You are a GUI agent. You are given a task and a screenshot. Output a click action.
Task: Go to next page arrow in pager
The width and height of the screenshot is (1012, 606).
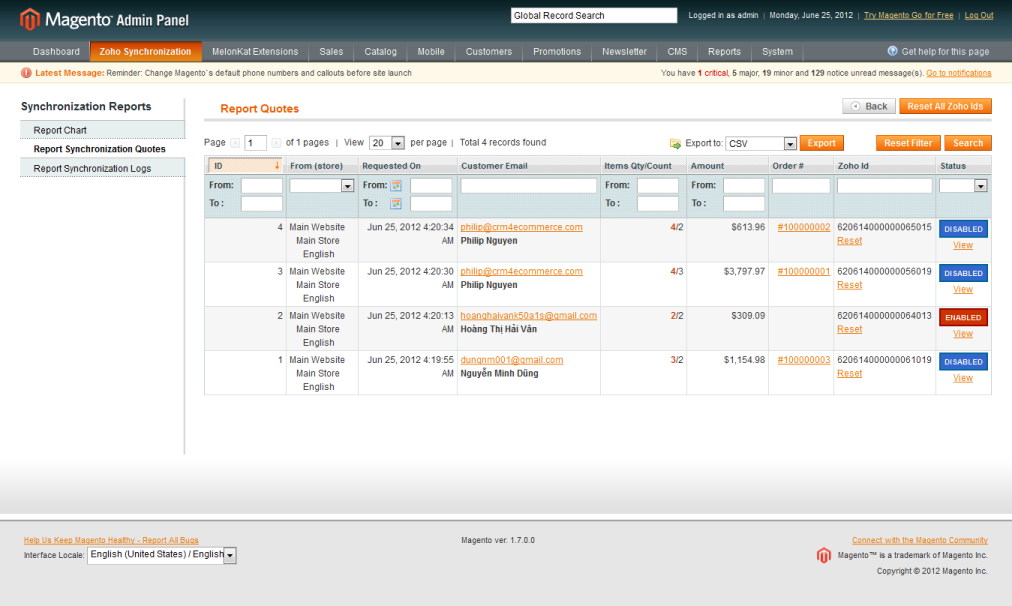276,143
